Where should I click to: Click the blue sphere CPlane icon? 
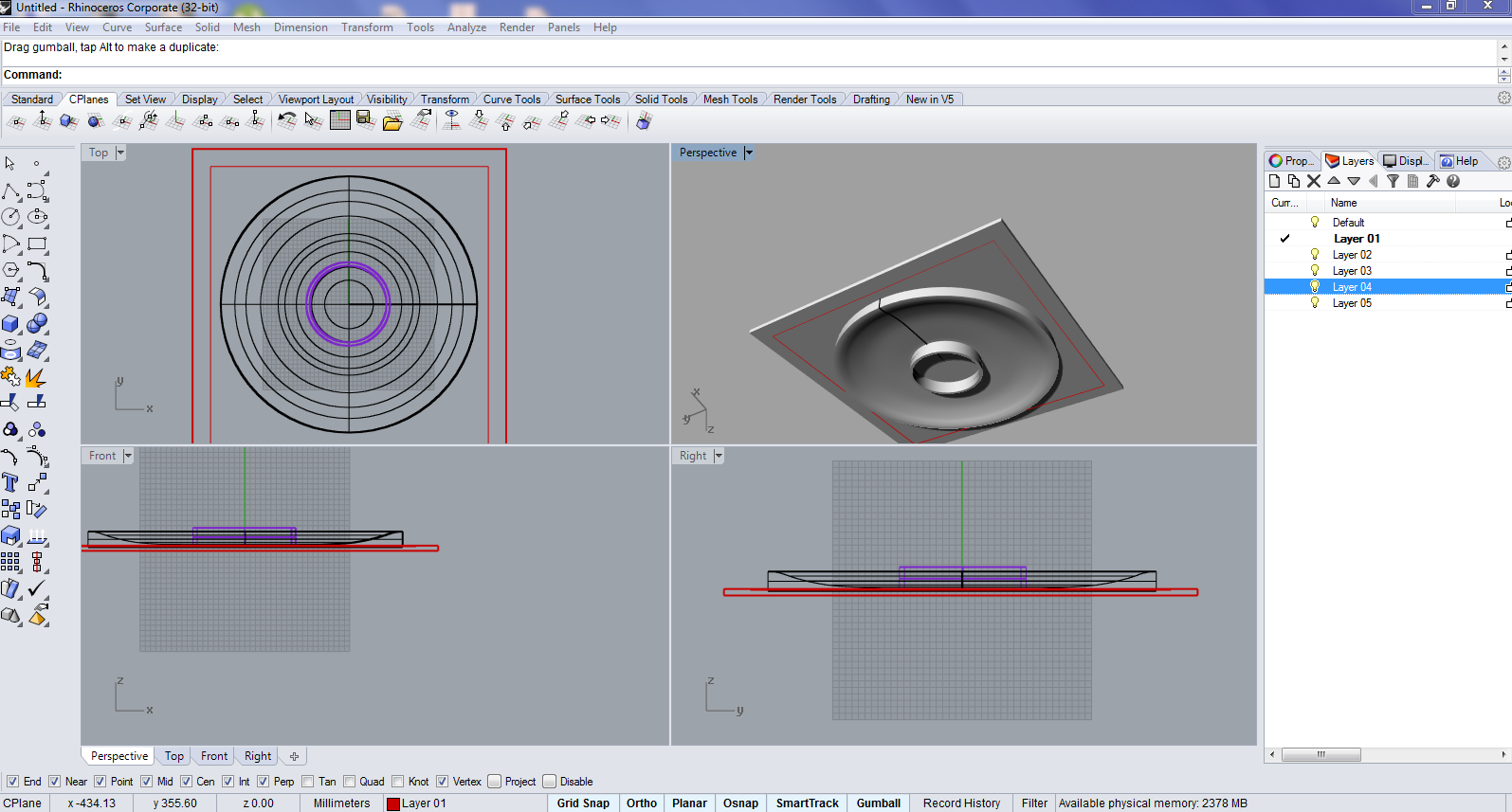pos(95,120)
